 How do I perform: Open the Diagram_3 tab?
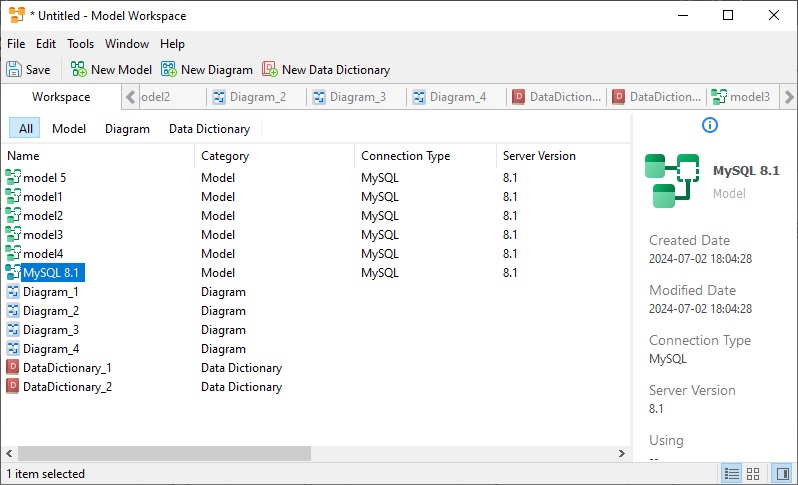(357, 97)
